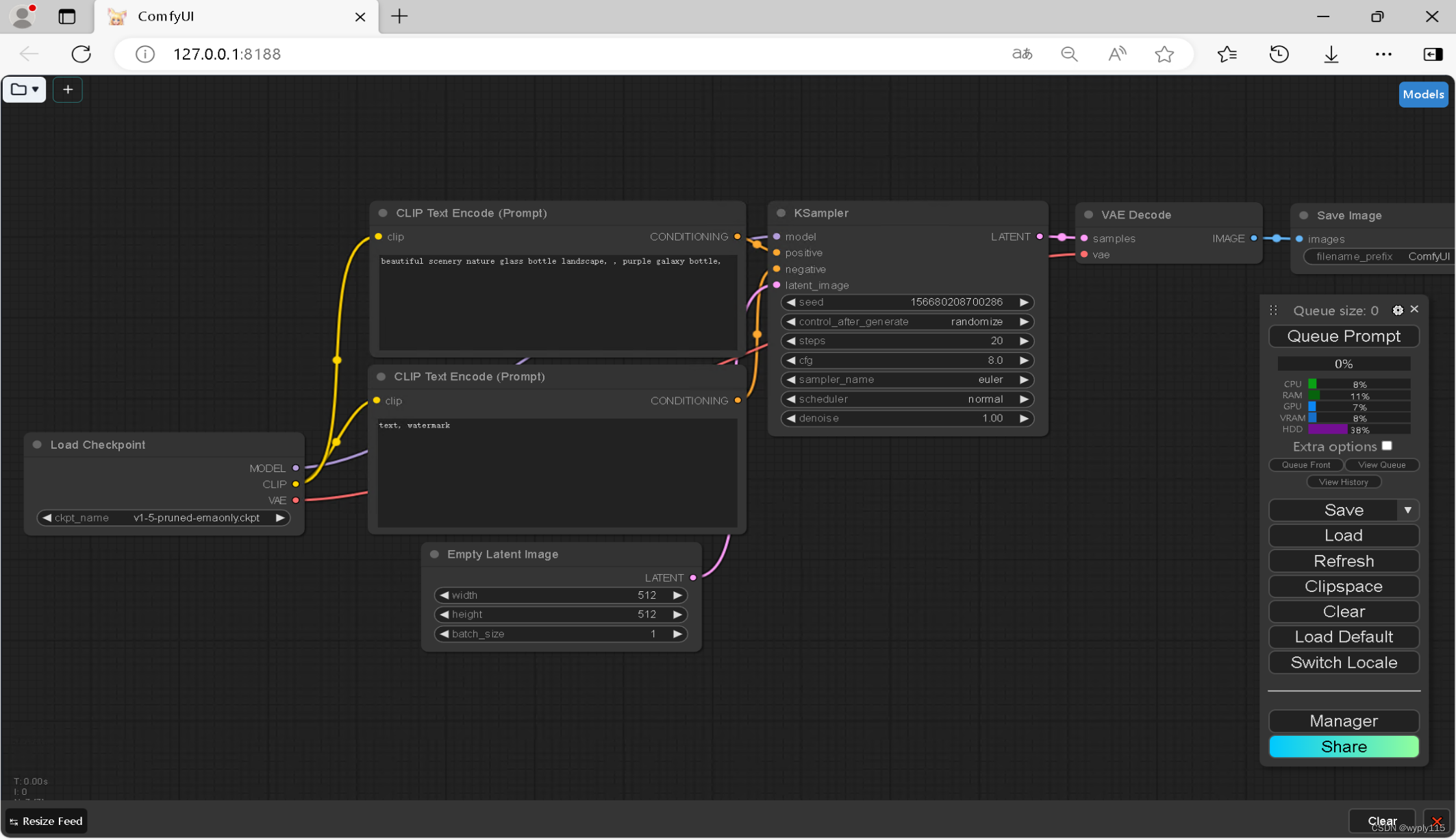Image resolution: width=1456 pixels, height=840 pixels.
Task: Increase width with right arrow
Action: pos(677,595)
